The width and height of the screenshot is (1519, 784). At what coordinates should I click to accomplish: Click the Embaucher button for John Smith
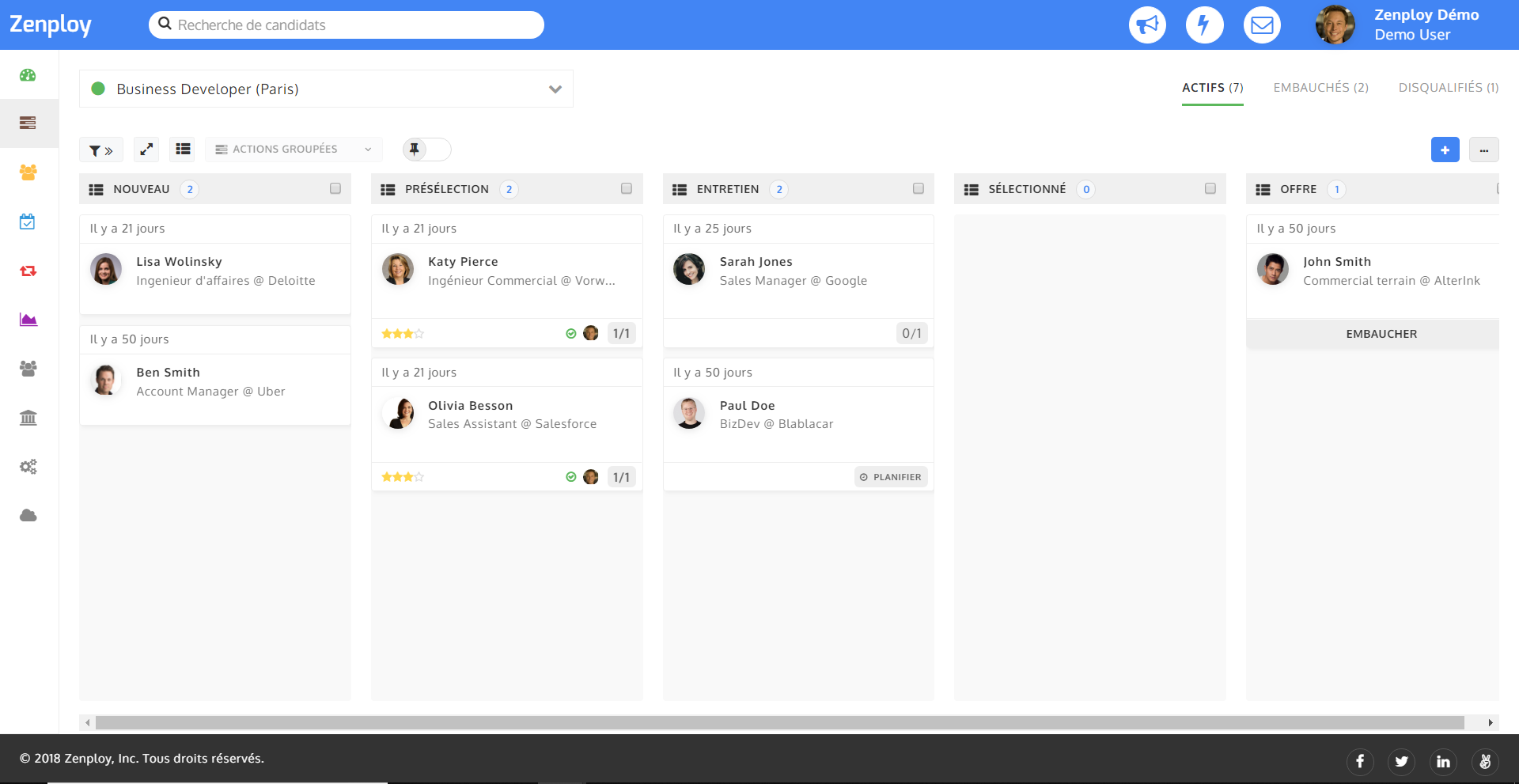click(x=1373, y=334)
